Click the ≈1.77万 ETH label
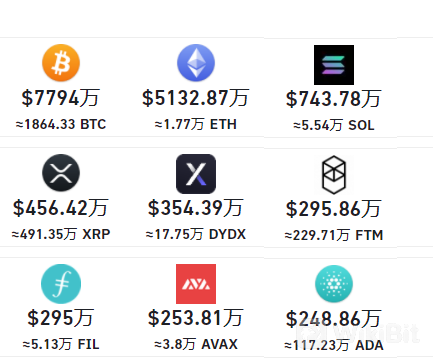433x364 pixels. tap(196, 125)
